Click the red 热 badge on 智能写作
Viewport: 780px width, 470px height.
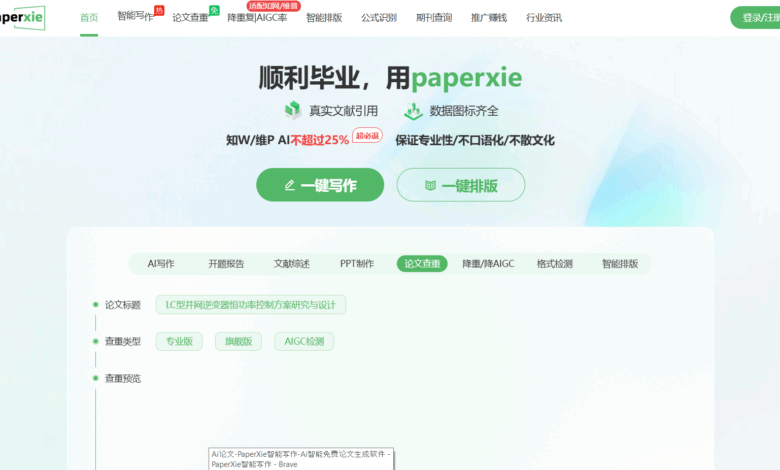(x=159, y=10)
